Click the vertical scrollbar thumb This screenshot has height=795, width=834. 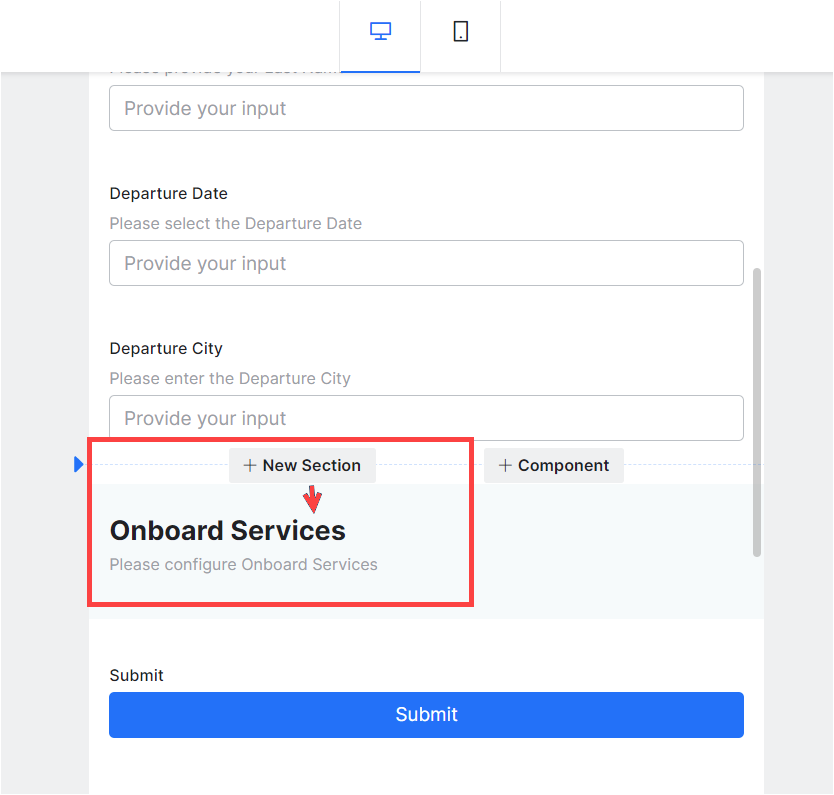757,410
